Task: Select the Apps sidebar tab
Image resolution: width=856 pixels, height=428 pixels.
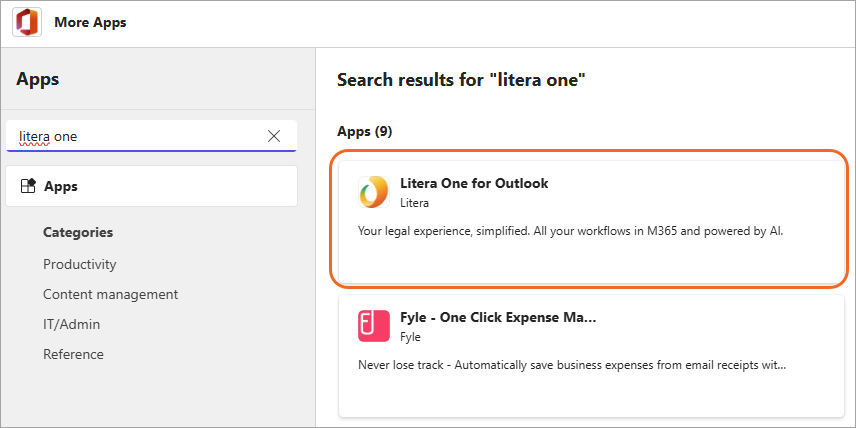Action: [151, 186]
